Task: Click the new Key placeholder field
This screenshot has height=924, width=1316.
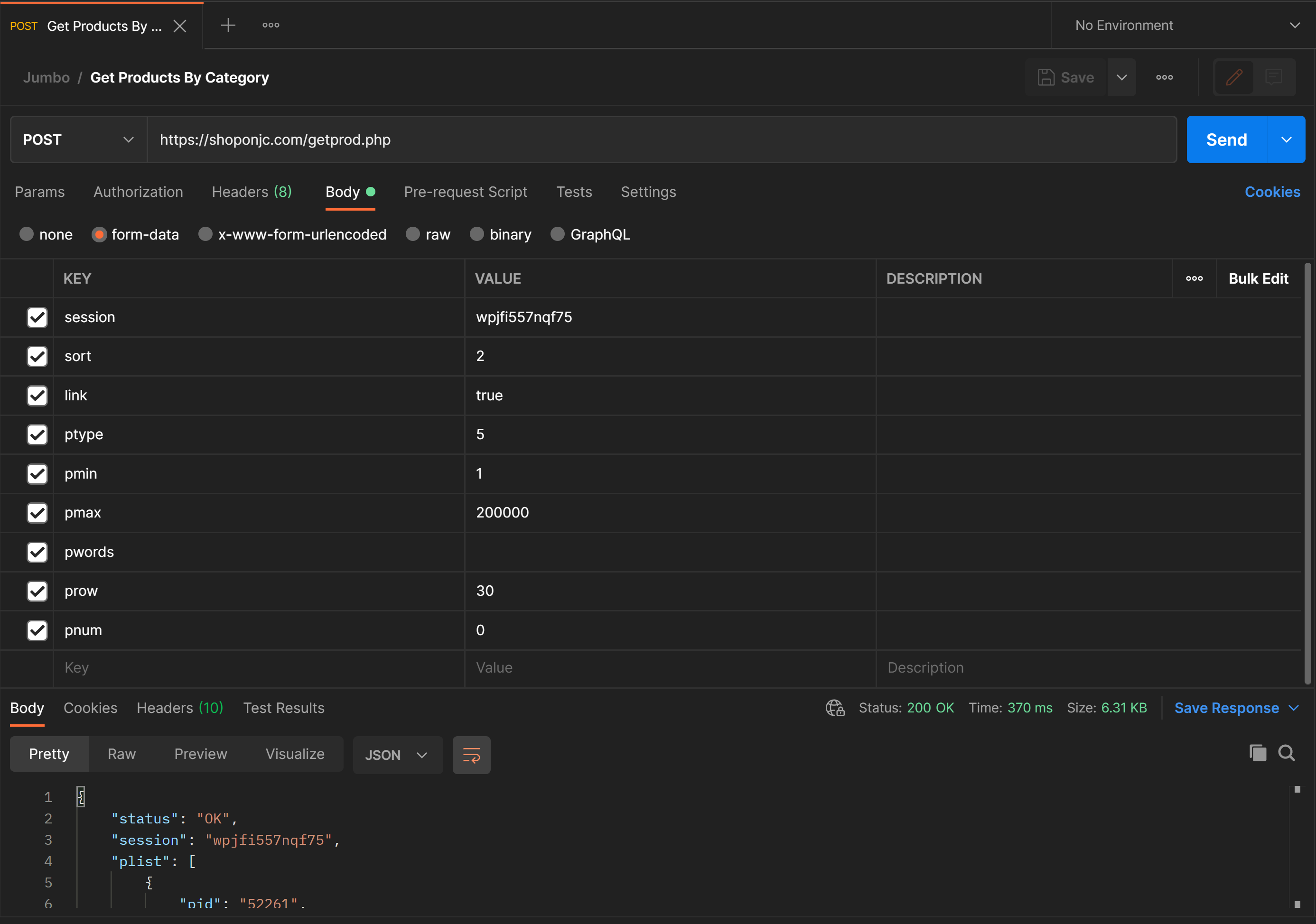Action: click(x=259, y=668)
